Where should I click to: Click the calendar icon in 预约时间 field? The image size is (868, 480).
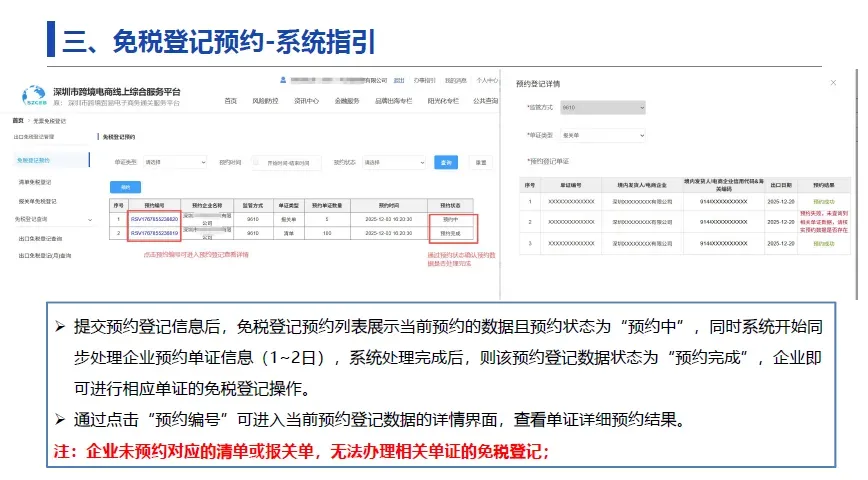pyautogui.click(x=256, y=162)
